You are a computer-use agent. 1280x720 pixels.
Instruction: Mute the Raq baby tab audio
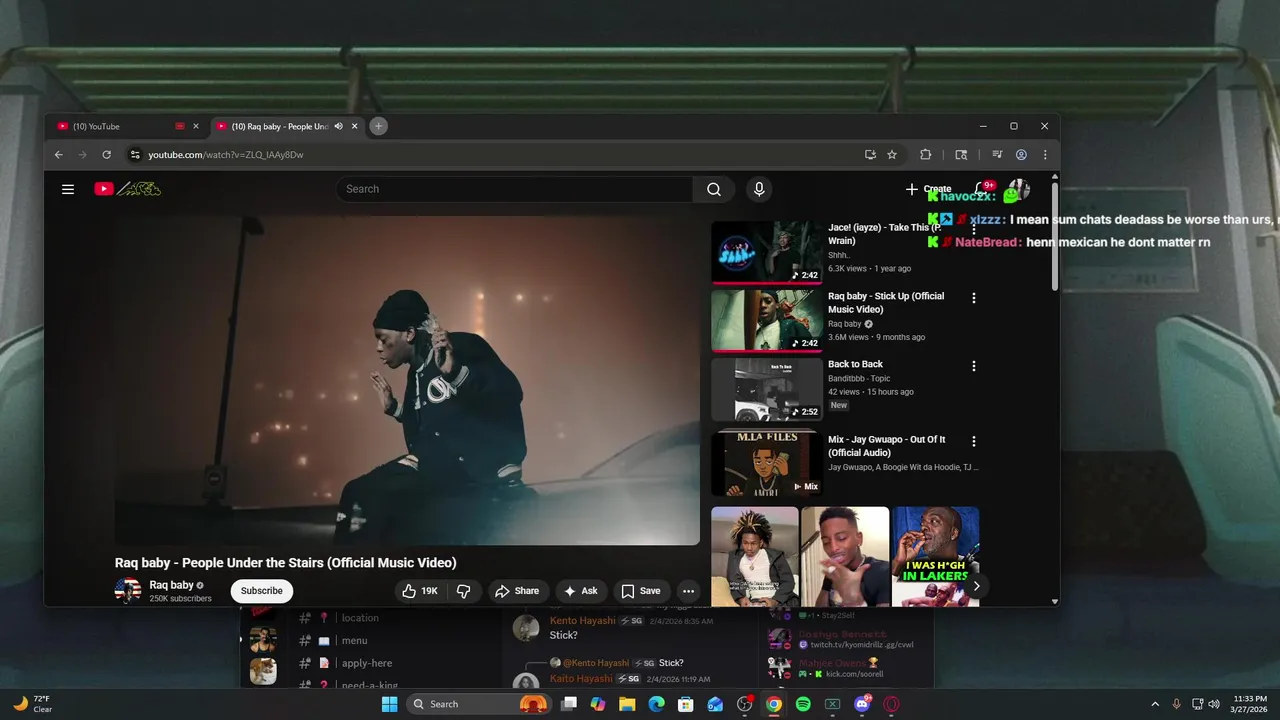coord(338,126)
